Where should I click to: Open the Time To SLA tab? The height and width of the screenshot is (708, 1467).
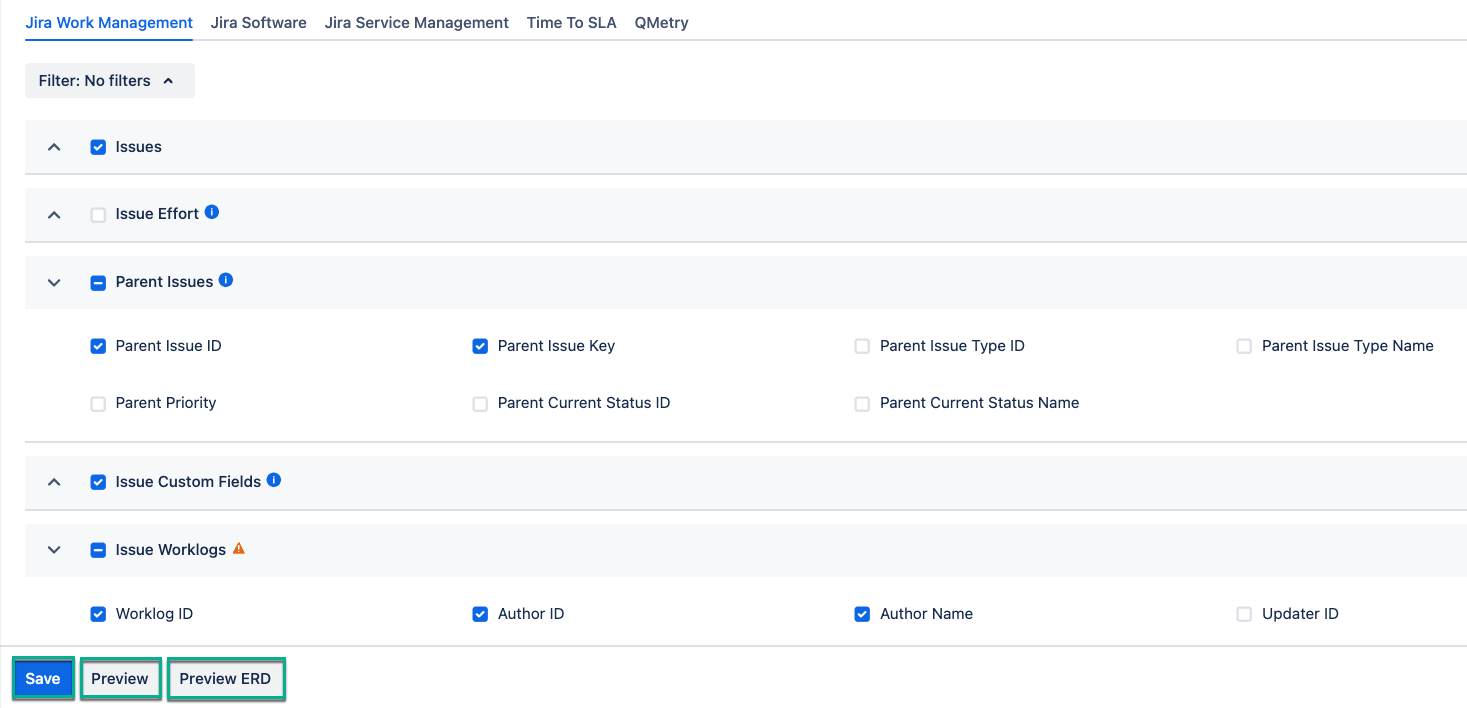(571, 22)
